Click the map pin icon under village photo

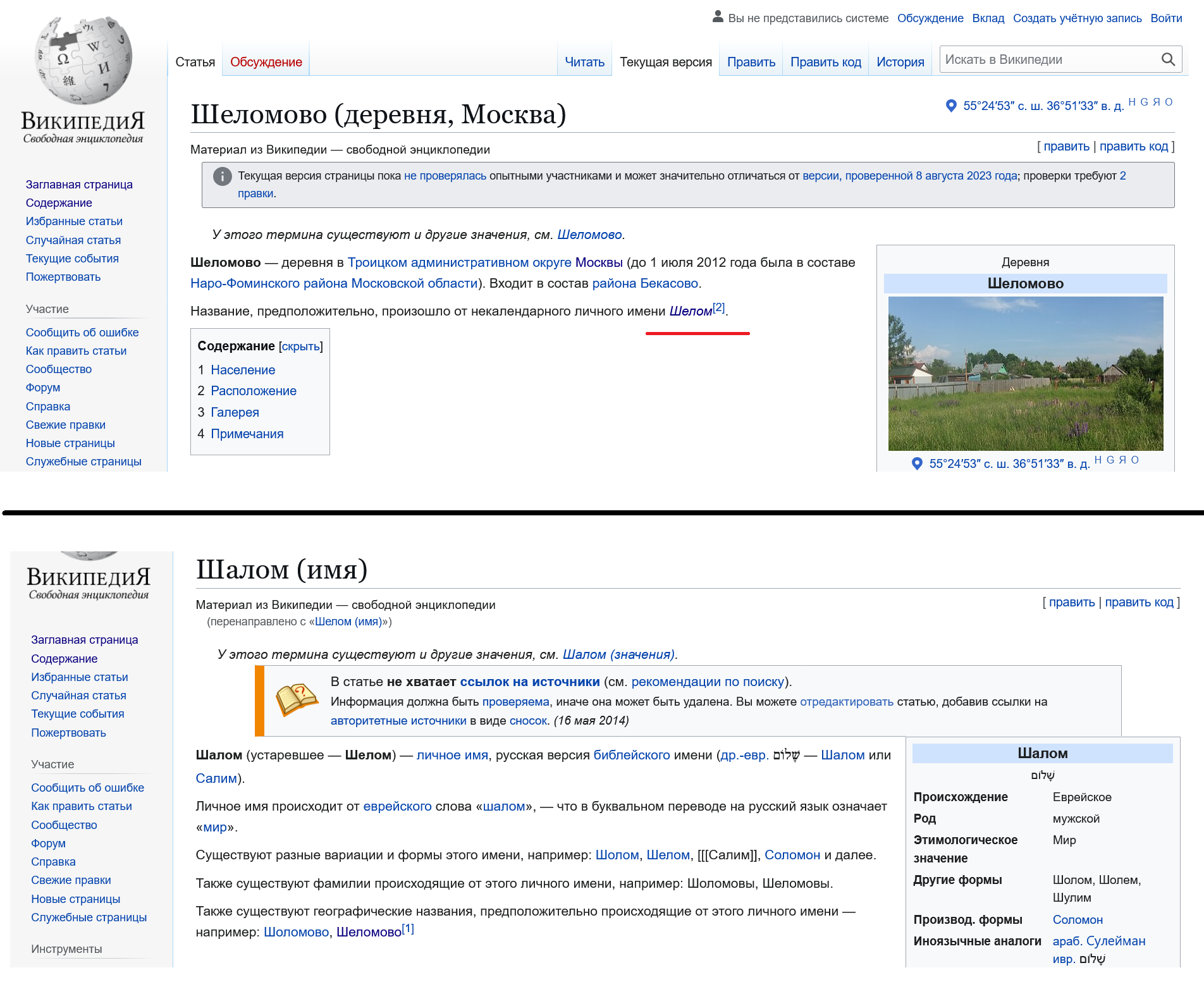pyautogui.click(x=917, y=463)
